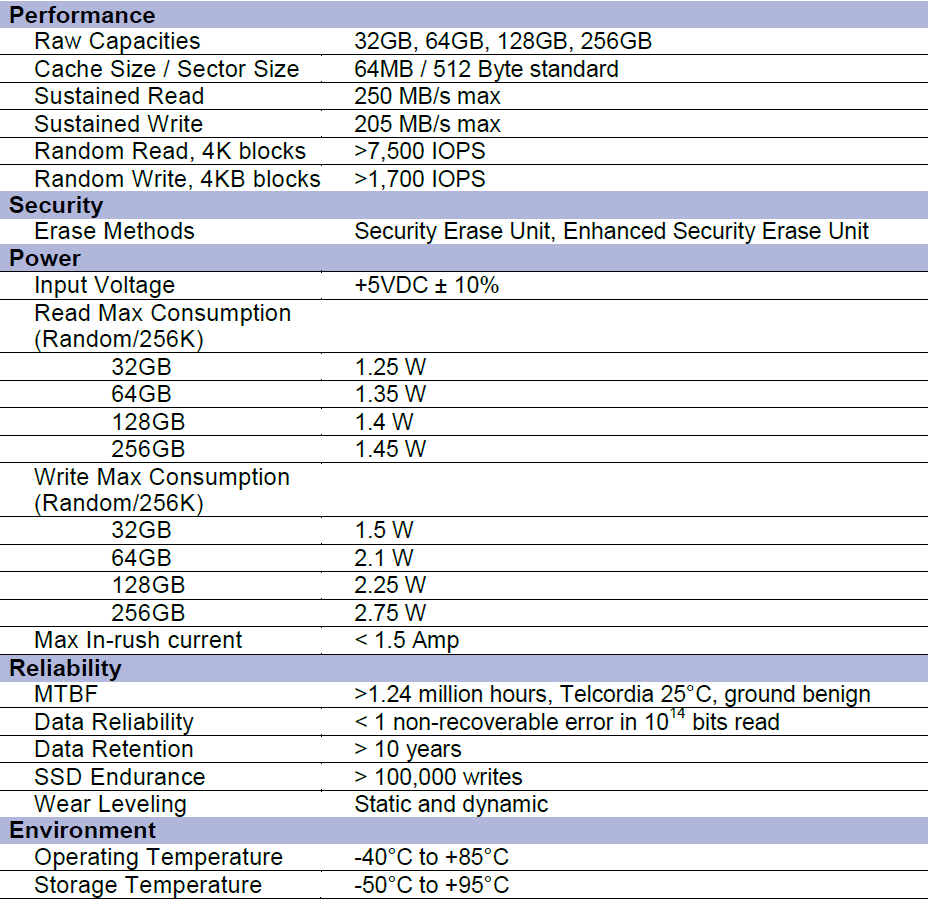931x900 pixels.
Task: Select the Erase Methods value text
Action: 611,232
